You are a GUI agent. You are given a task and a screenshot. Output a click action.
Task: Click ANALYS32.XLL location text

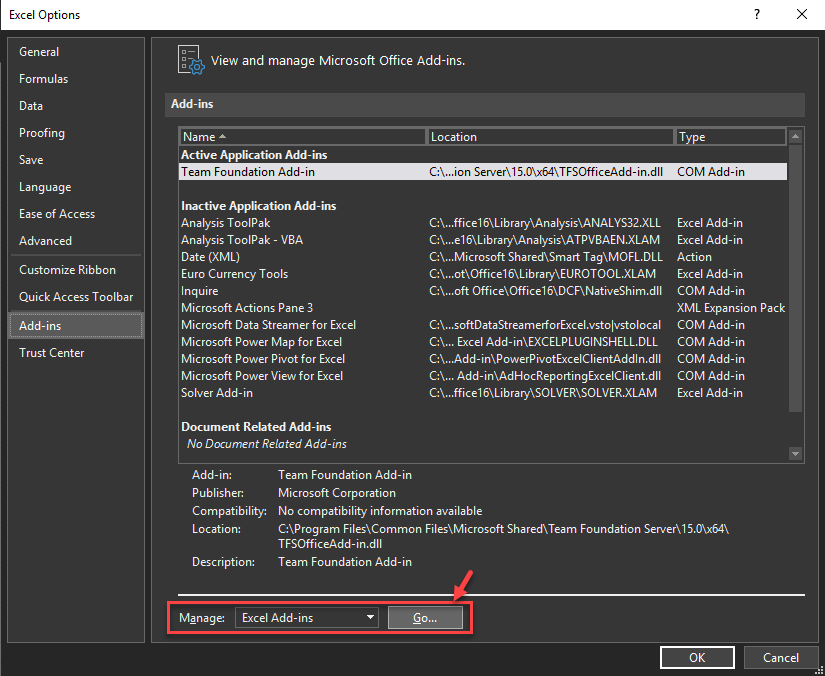tap(545, 223)
